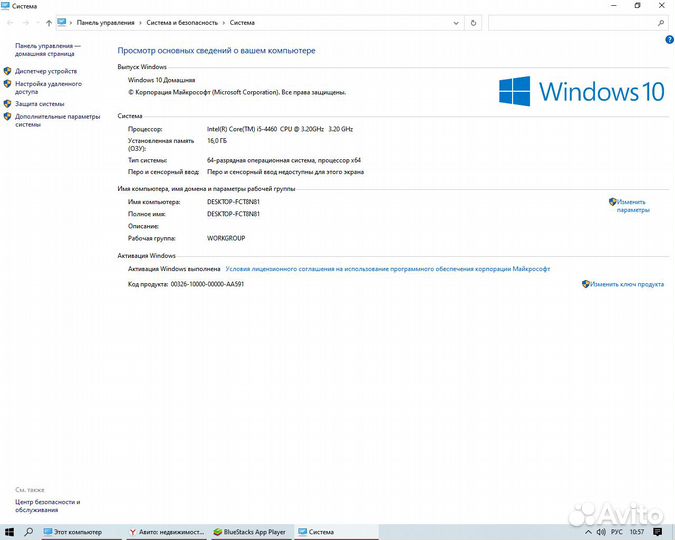Screen dimensions: 675x540
Task: Open Настройка удаленного доступа link
Action: pos(48,87)
